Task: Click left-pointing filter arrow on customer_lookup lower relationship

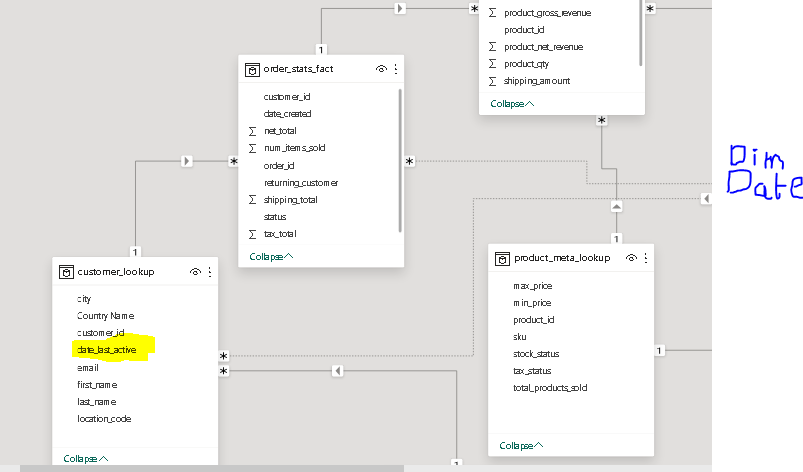Action: click(337, 371)
